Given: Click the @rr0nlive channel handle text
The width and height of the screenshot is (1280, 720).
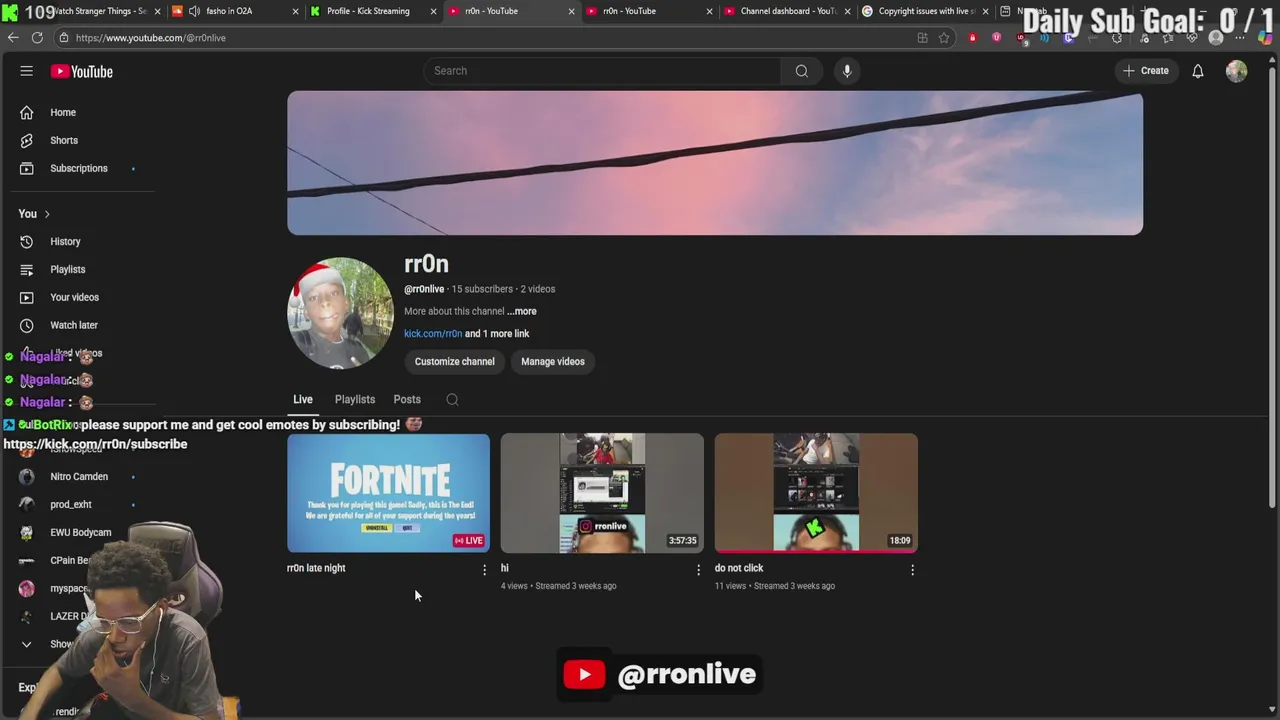Looking at the screenshot, I should tap(424, 289).
